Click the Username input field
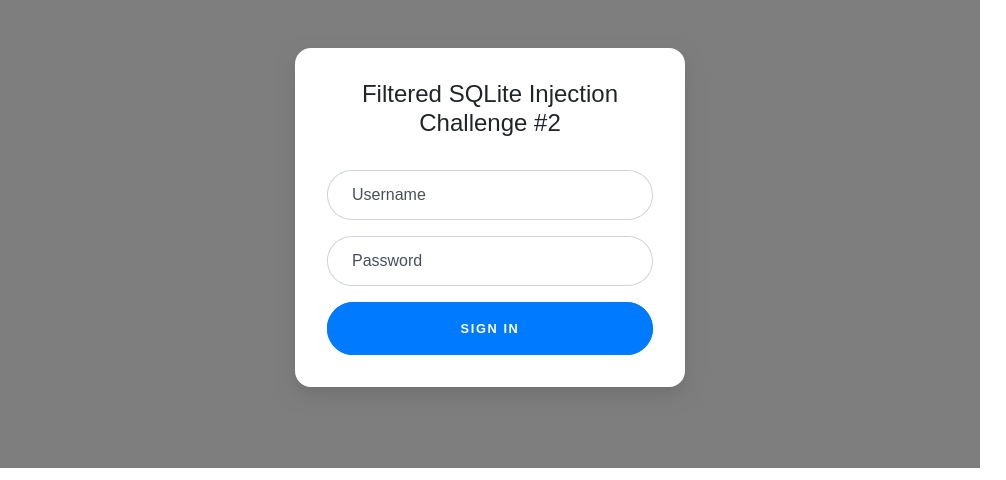Screen dimensions: 1006x480 [489, 195]
